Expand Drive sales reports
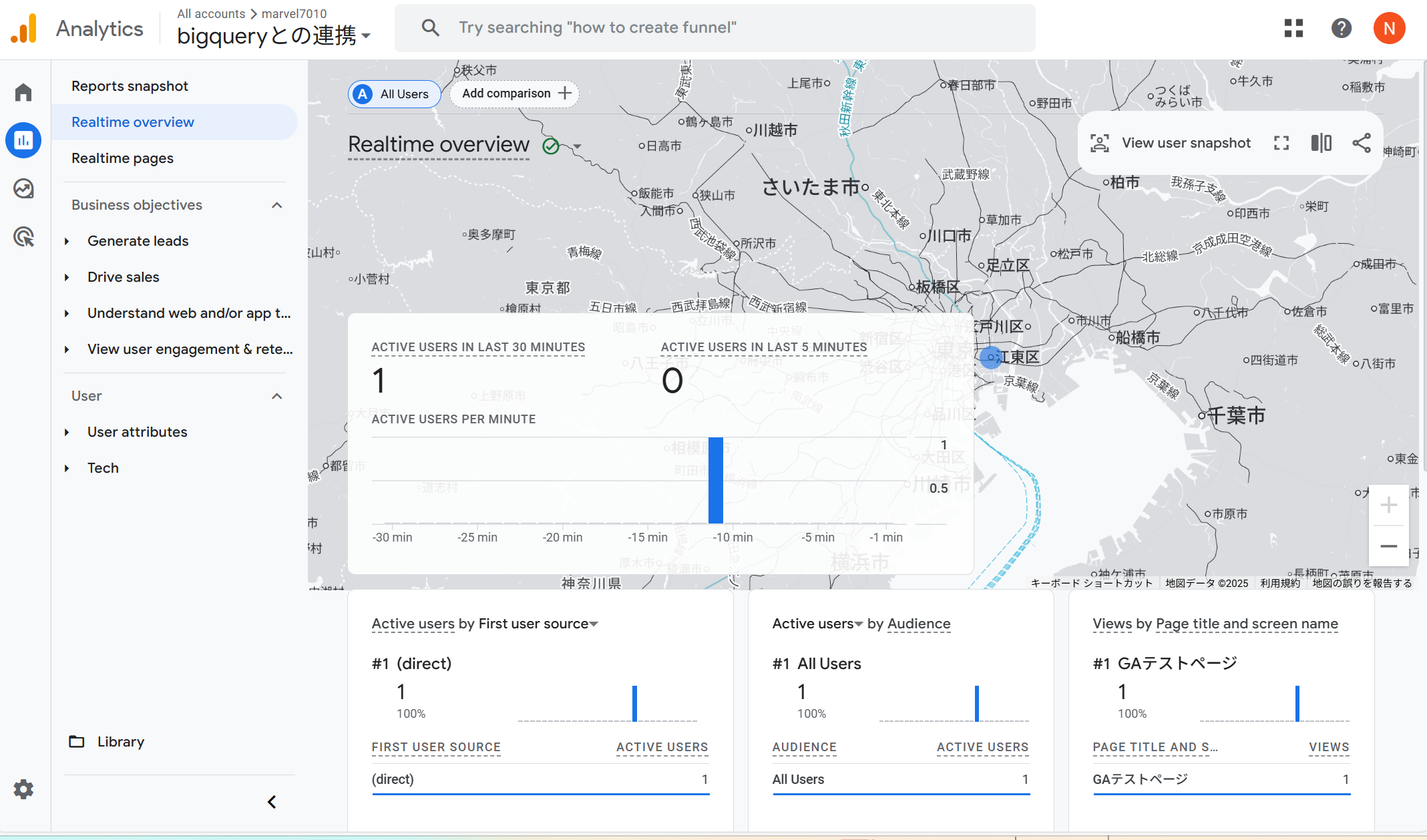Screen dimensions: 1427x840 (67, 277)
